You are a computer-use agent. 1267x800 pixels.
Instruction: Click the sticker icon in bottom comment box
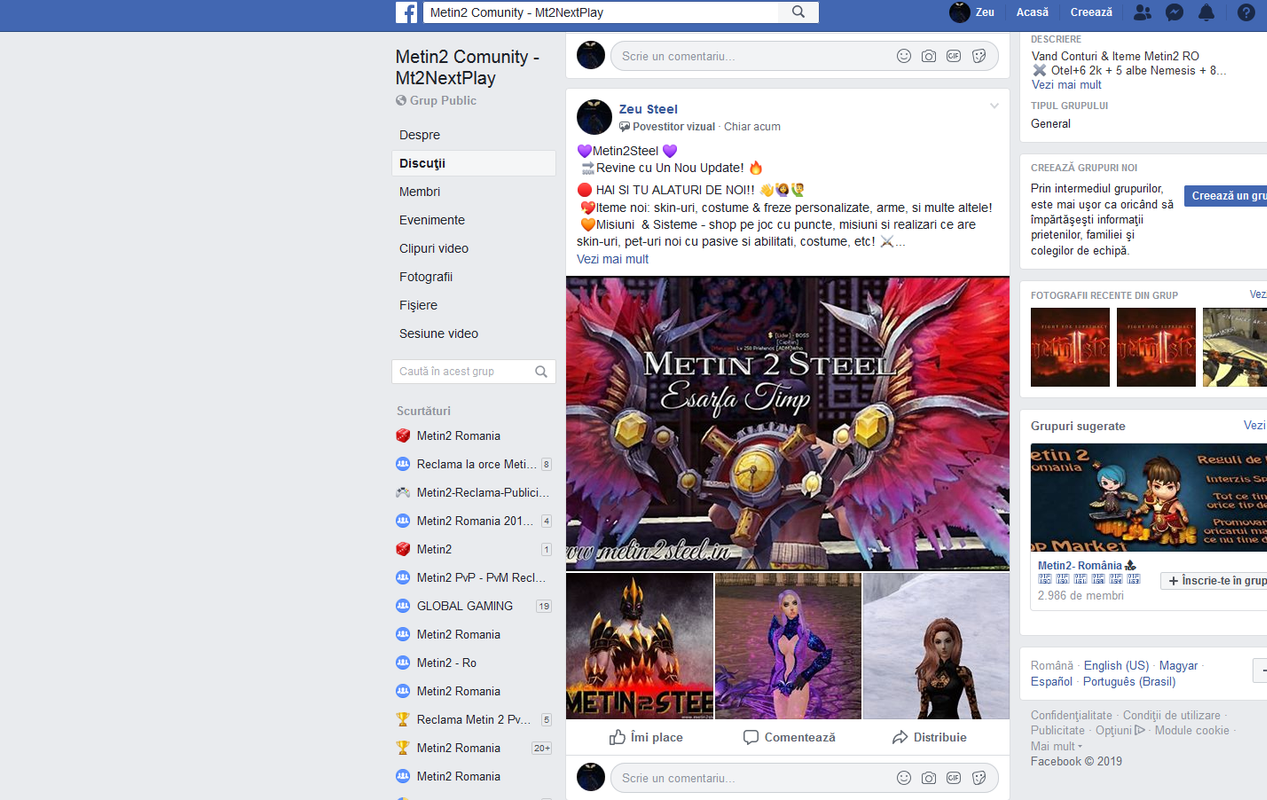[x=979, y=778]
